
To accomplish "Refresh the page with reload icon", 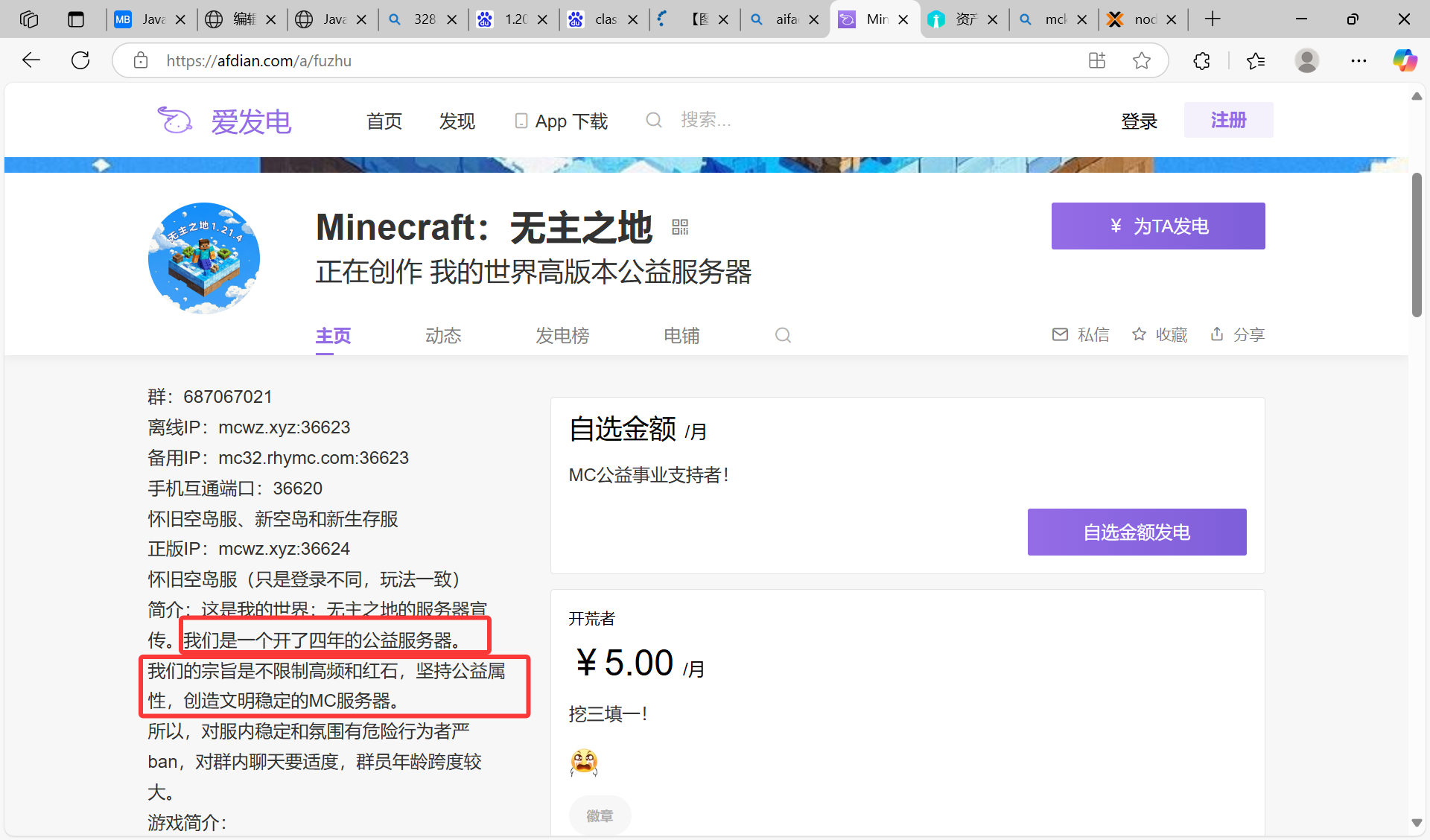I will (80, 60).
